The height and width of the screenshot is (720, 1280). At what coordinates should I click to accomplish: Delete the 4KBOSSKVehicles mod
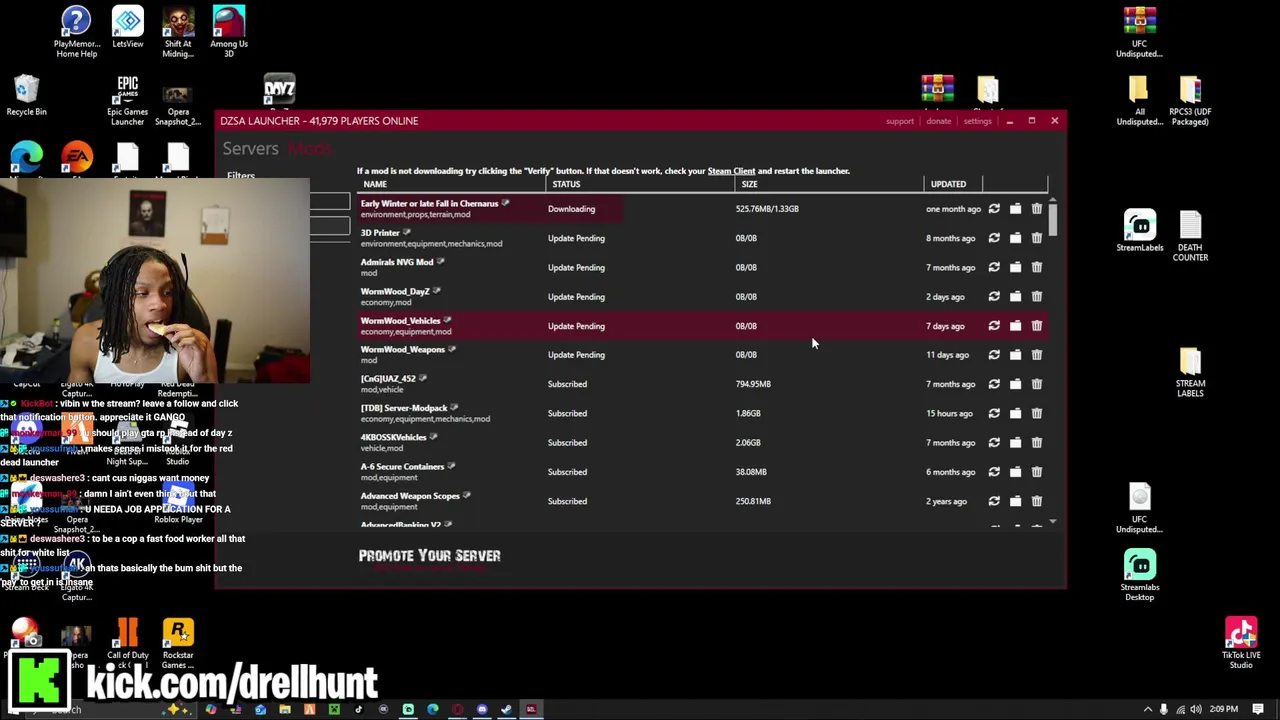1037,442
